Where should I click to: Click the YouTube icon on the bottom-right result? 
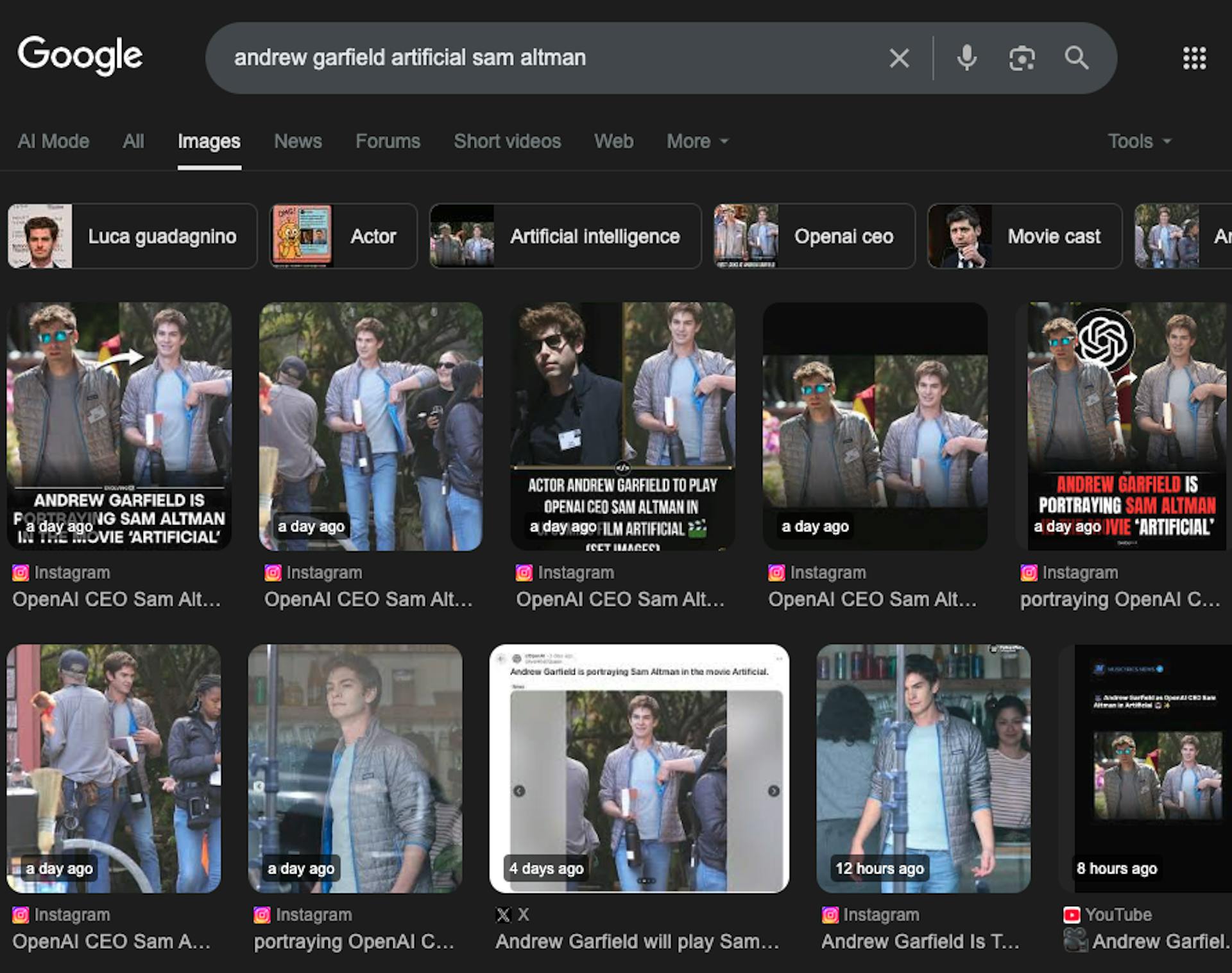1072,915
